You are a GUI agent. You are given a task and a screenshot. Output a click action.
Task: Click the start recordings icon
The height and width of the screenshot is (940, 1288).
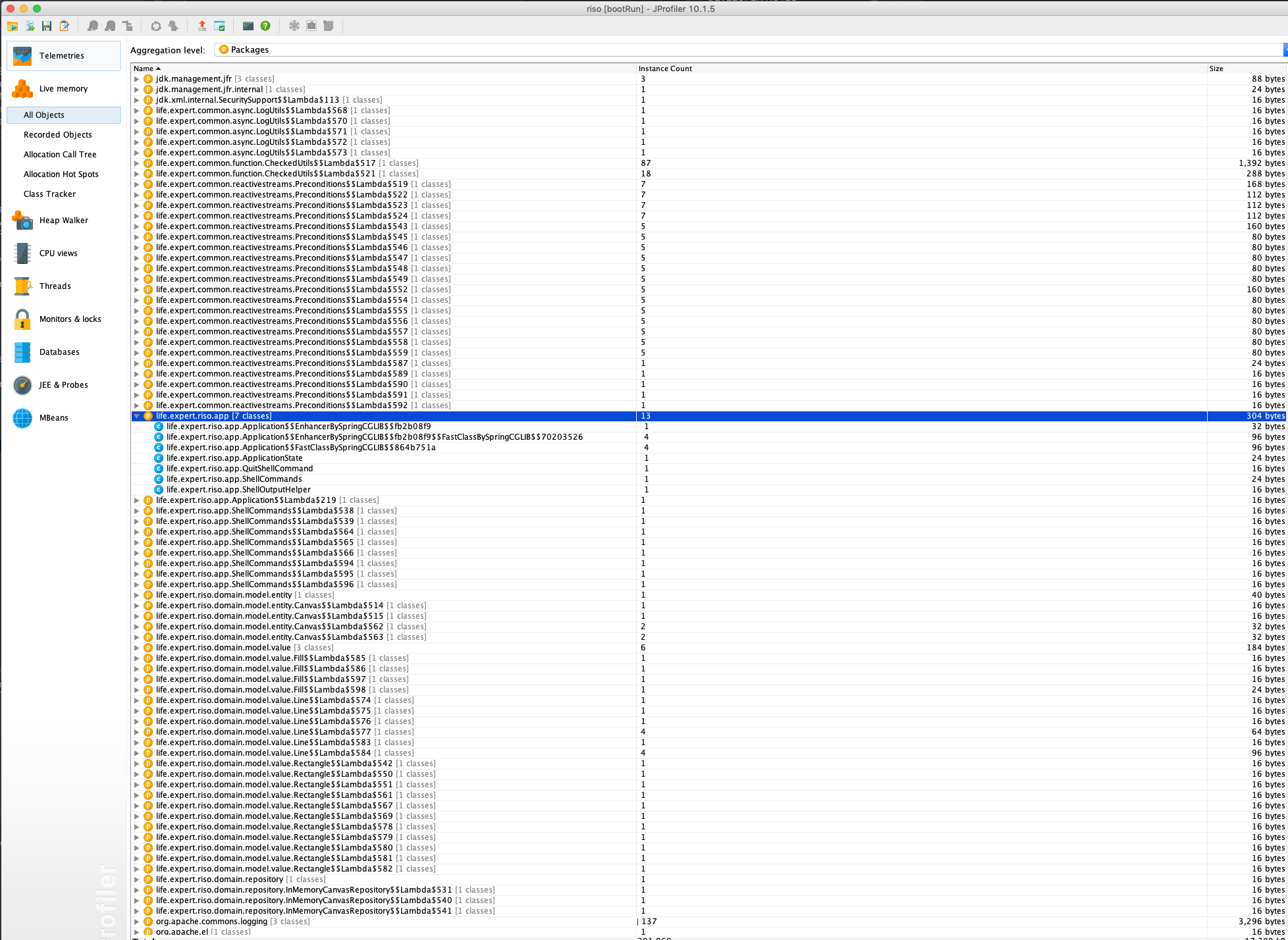tap(93, 26)
